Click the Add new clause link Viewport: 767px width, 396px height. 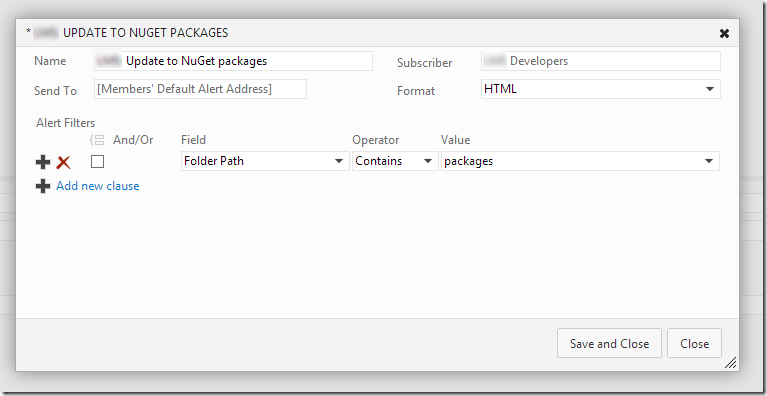point(98,186)
